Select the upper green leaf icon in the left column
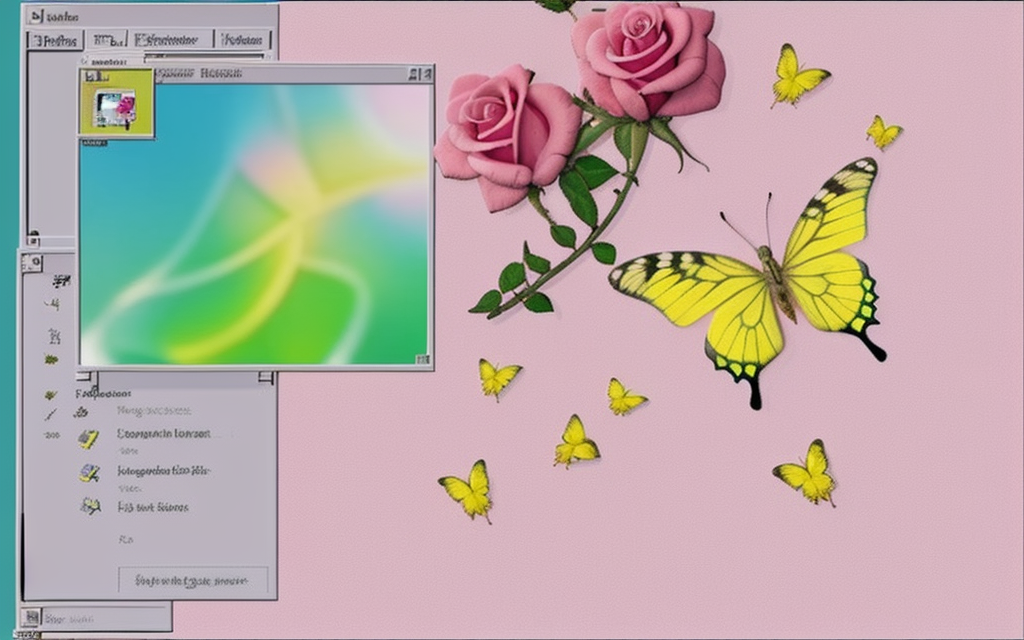The width and height of the screenshot is (1024, 640). 51,359
